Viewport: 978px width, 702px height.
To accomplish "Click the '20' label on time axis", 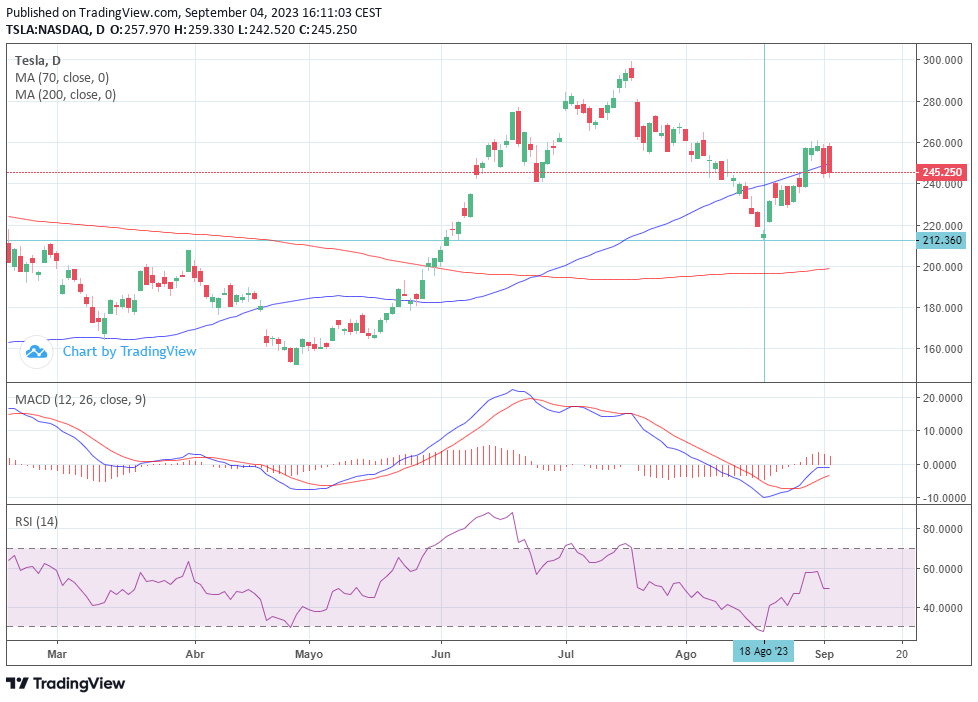I will (901, 654).
